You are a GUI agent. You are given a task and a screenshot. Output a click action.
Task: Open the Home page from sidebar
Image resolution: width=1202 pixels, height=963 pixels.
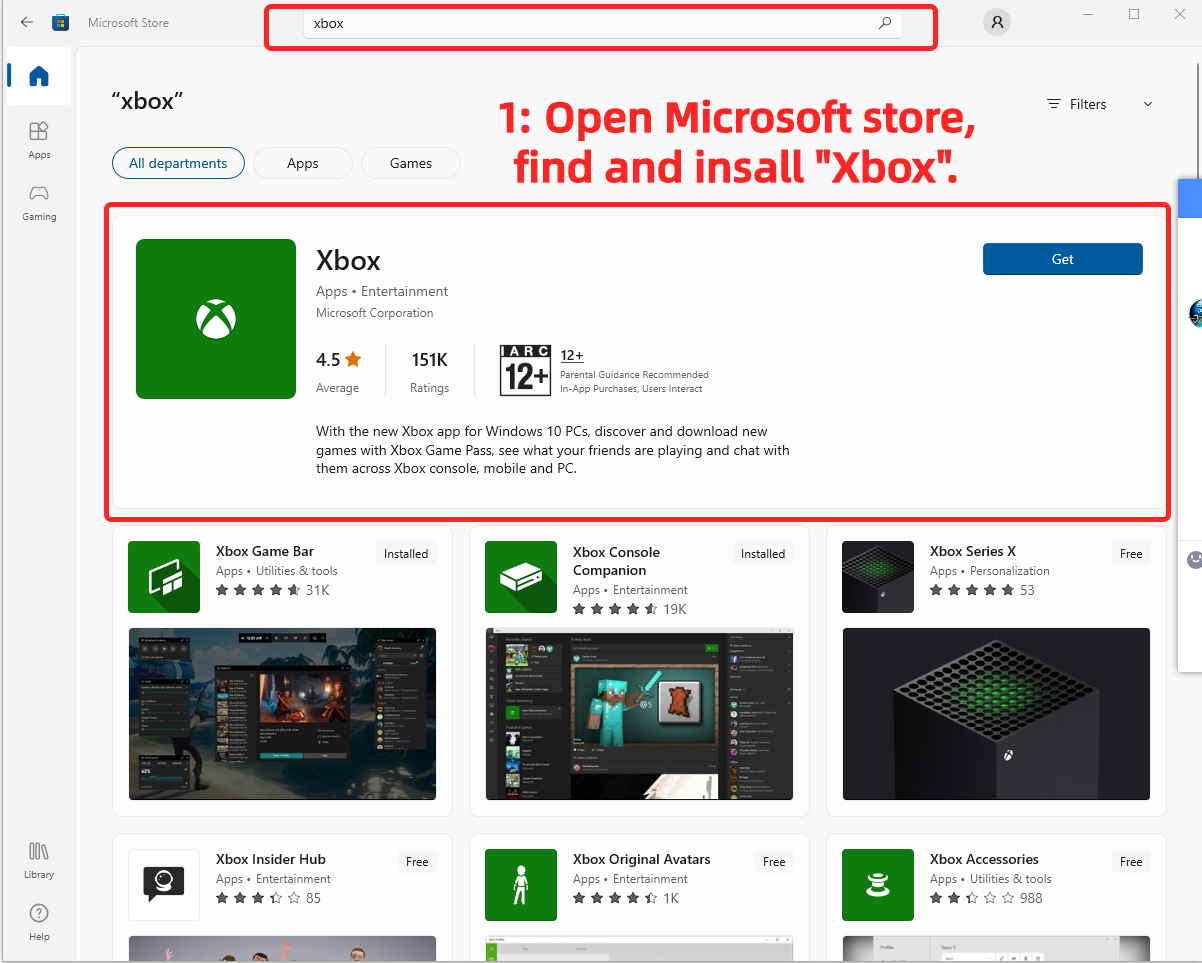39,76
